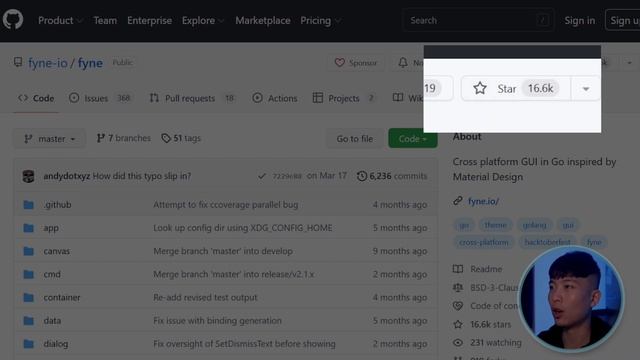The image size is (640, 360).
Task: Visit the fyne.io/ website link
Action: (483, 201)
